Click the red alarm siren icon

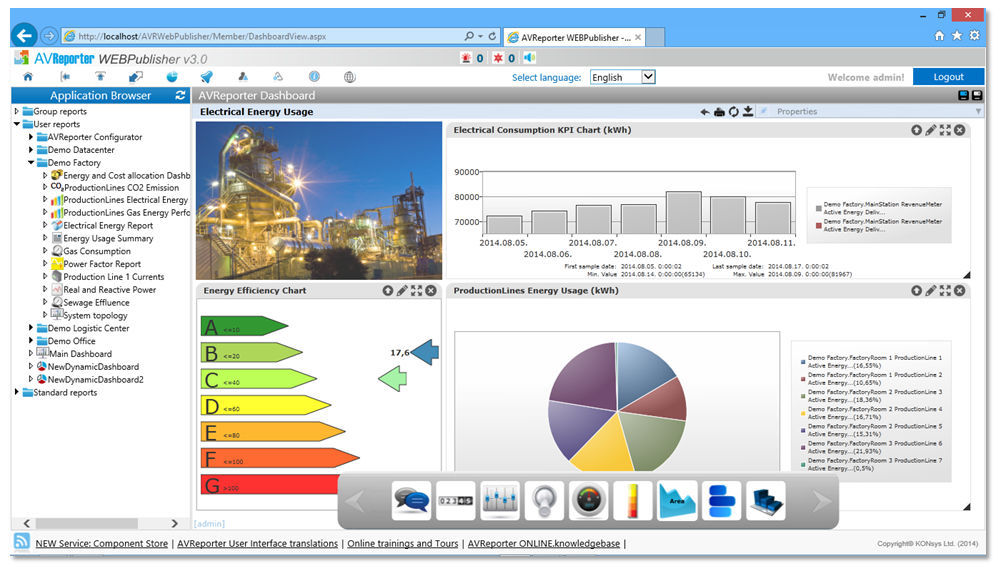point(466,58)
